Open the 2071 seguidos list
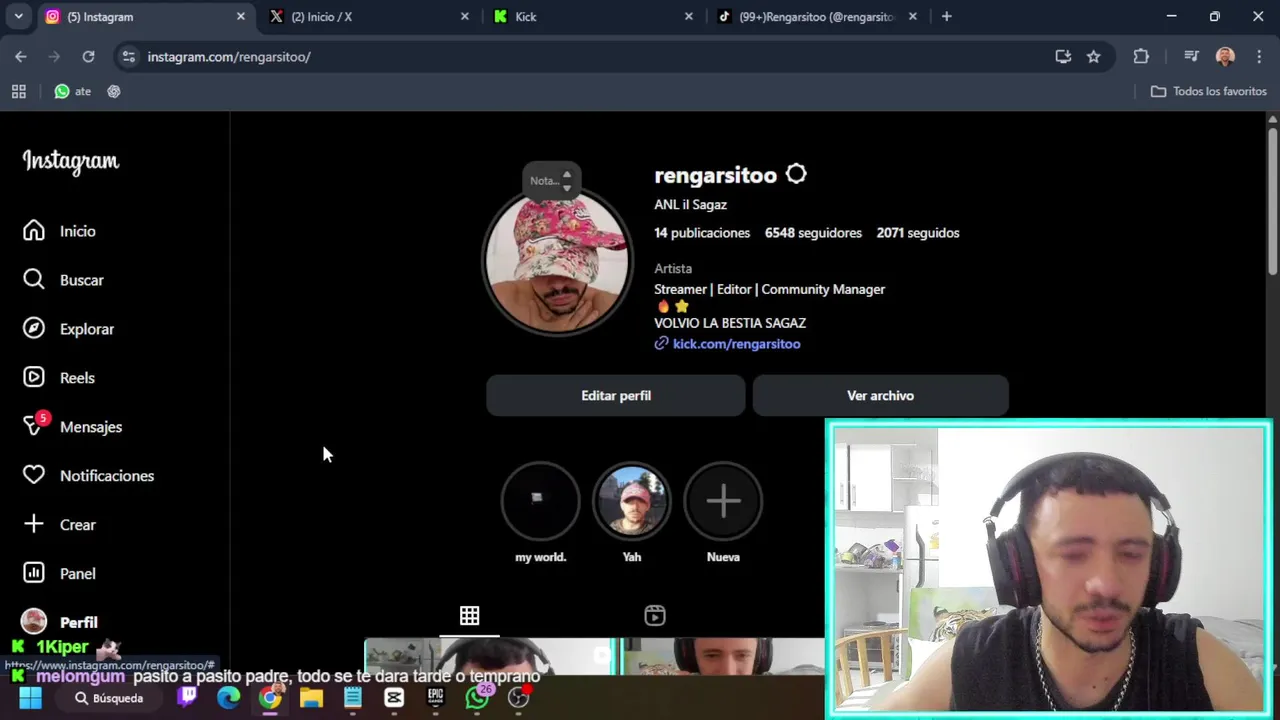Viewport: 1280px width, 720px height. point(918,233)
